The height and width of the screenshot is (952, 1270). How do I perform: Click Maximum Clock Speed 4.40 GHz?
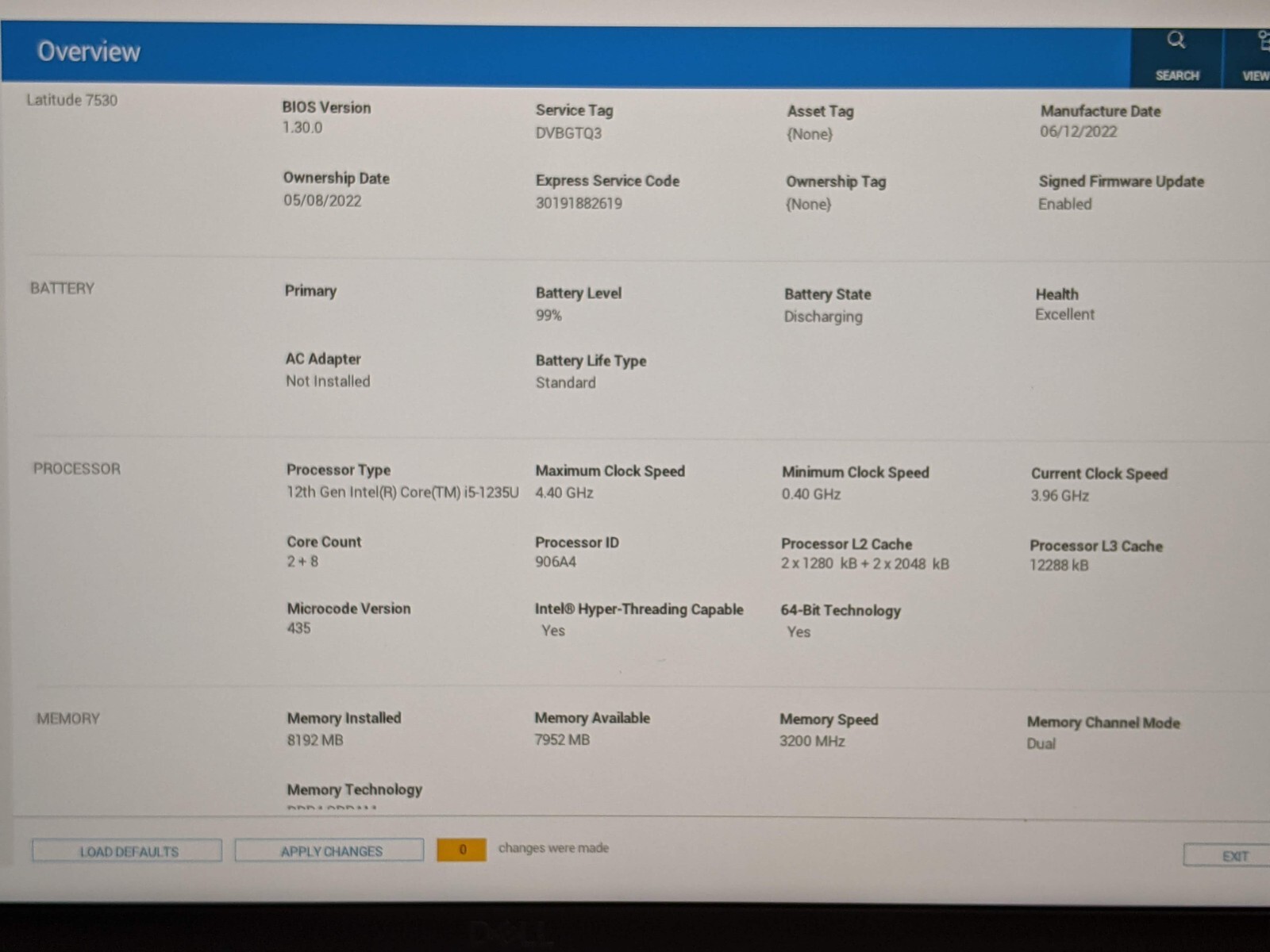(x=564, y=493)
